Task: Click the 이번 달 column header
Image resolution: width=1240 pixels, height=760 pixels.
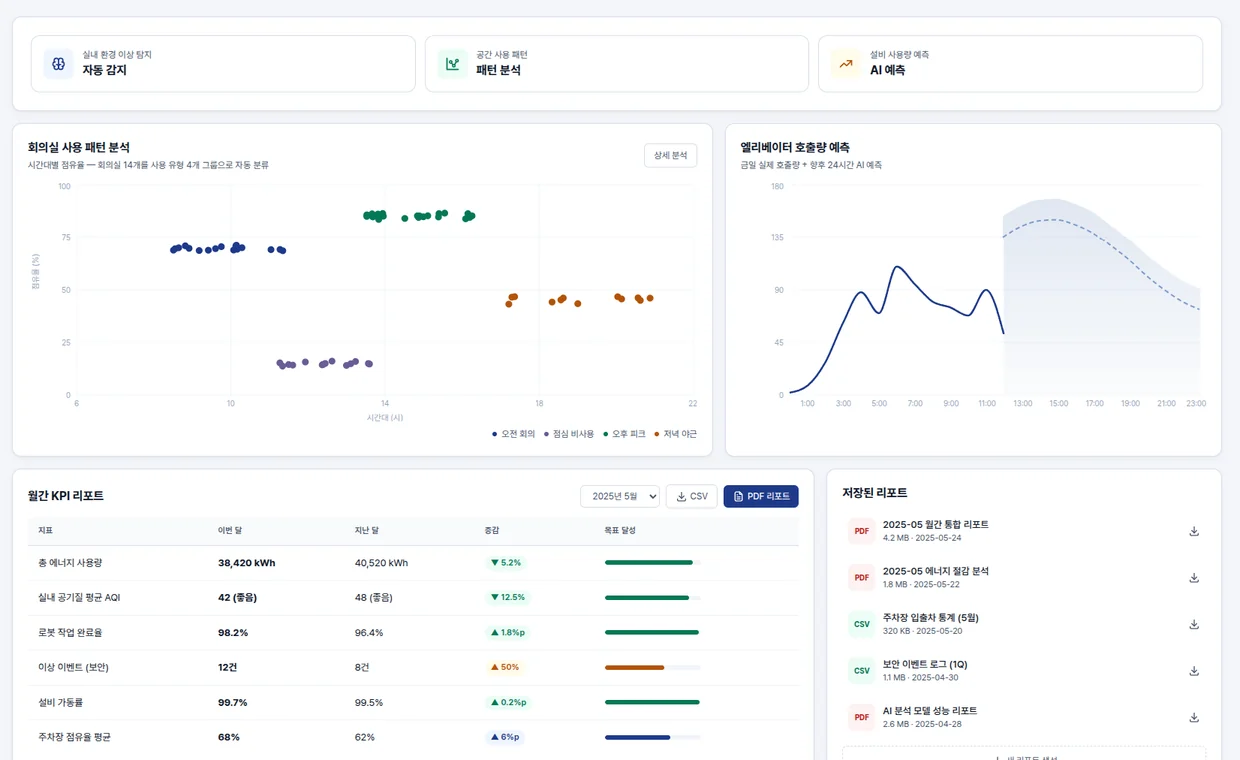Action: pos(230,530)
